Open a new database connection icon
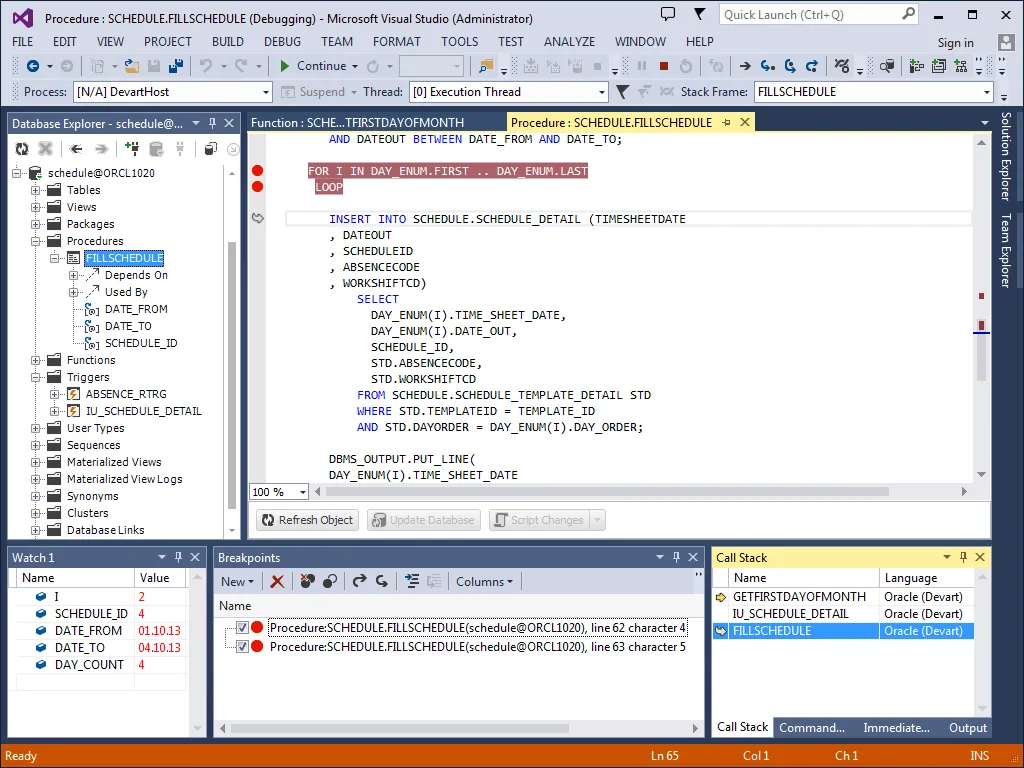 [132, 148]
